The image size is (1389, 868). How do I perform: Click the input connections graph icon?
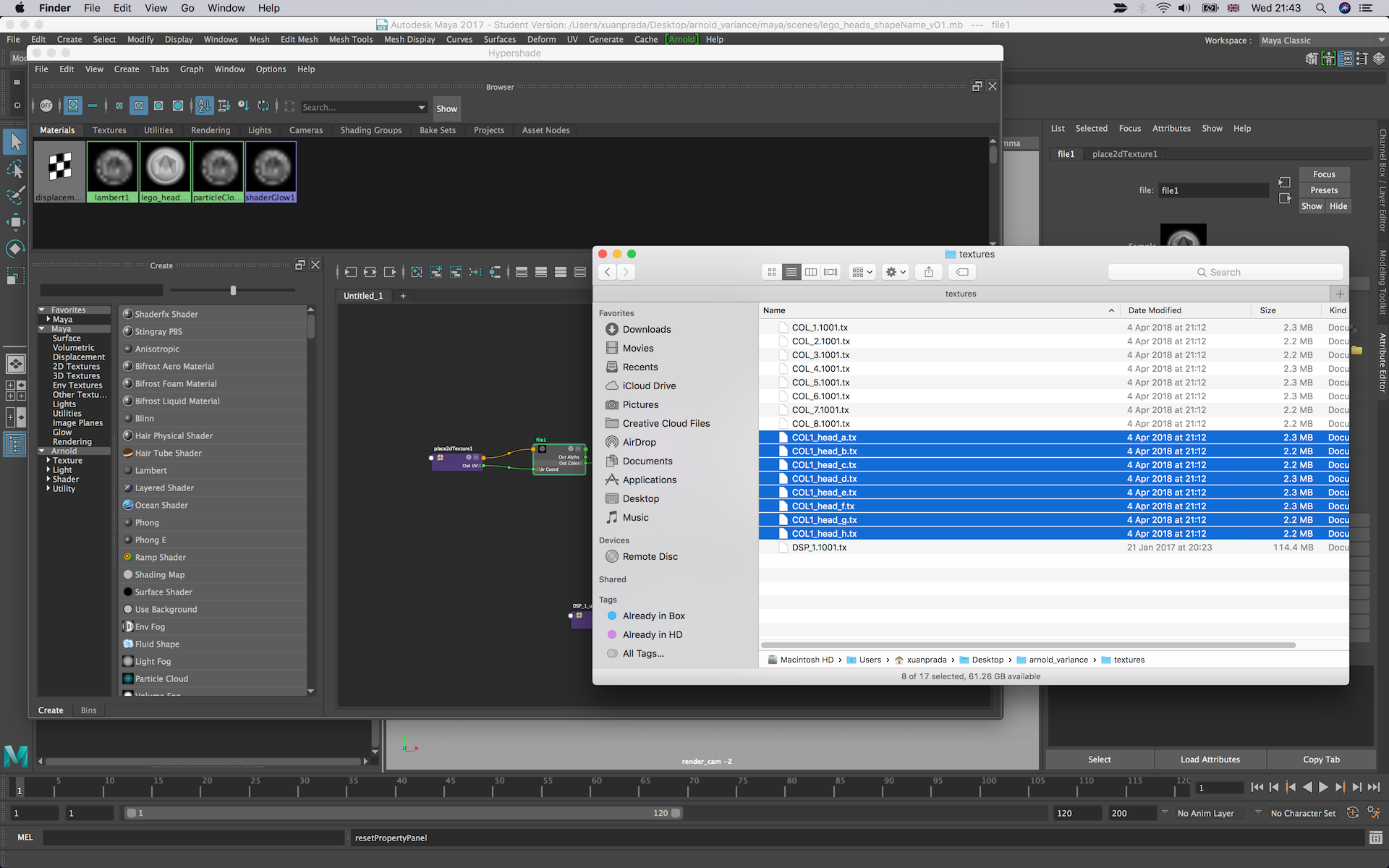(351, 272)
